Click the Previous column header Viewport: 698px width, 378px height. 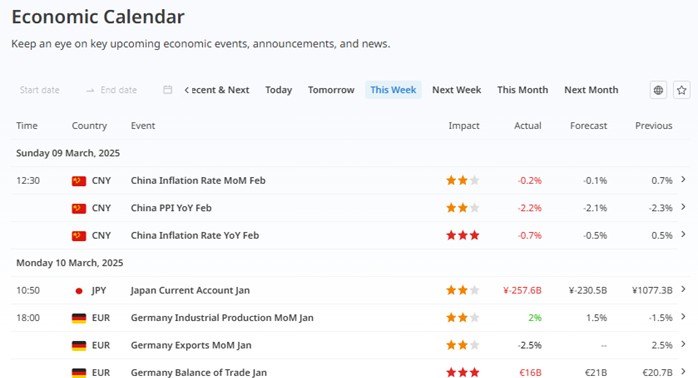pos(653,126)
